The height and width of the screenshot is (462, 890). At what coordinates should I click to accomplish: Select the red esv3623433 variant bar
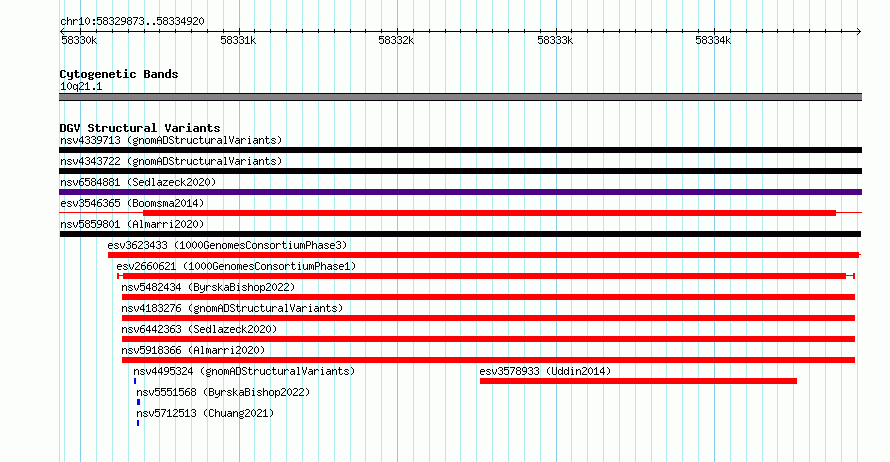[484, 255]
